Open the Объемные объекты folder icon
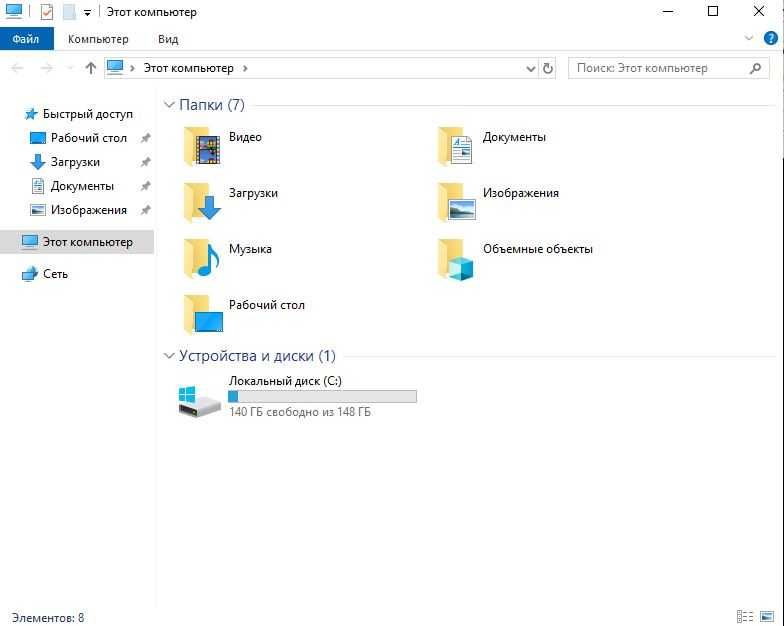 456,259
